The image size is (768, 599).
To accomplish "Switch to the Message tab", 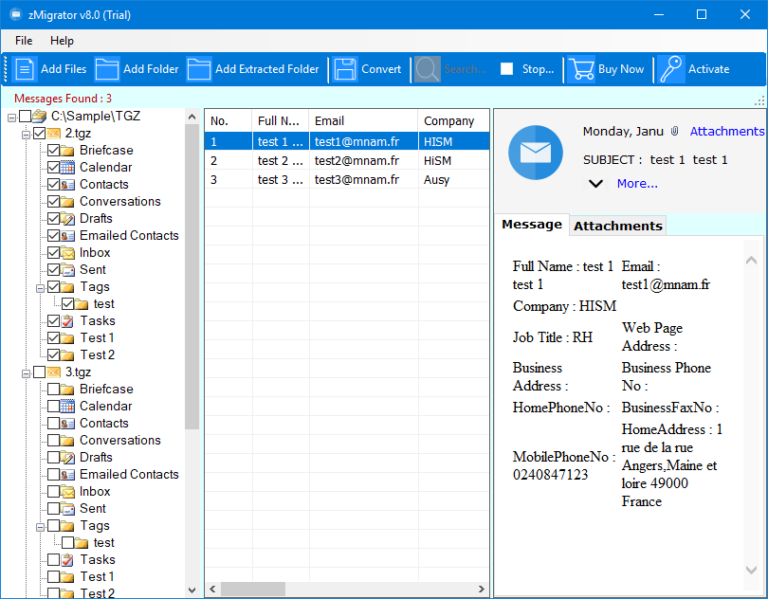I will 531,225.
